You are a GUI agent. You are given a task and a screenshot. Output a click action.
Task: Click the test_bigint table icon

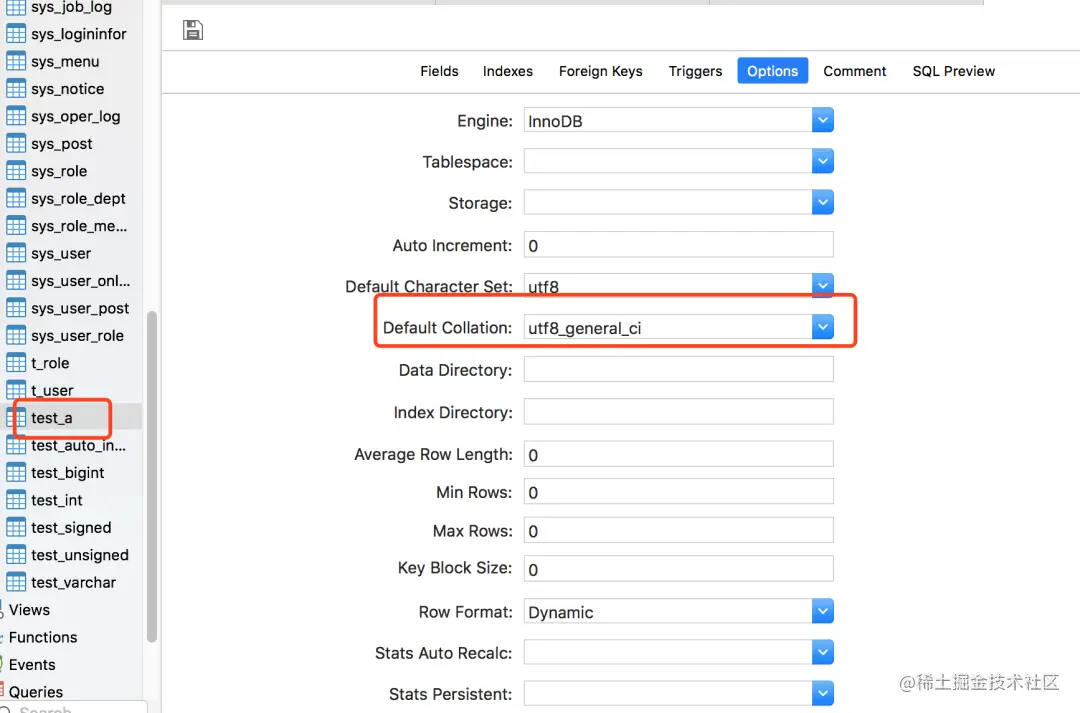(x=16, y=473)
